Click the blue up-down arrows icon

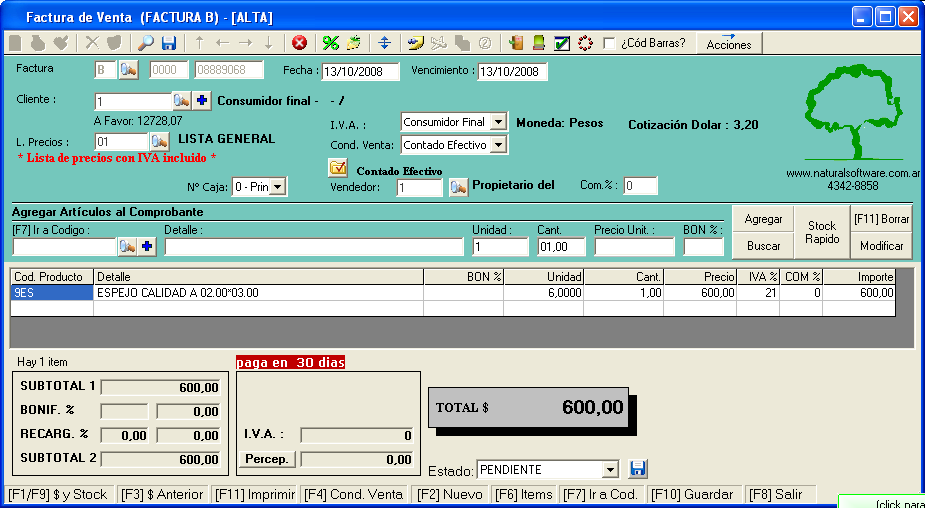pos(385,43)
